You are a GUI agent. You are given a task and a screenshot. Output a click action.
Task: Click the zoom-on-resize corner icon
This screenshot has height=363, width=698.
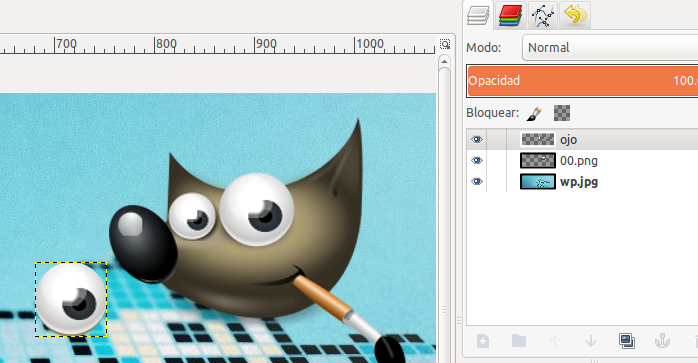point(445,44)
